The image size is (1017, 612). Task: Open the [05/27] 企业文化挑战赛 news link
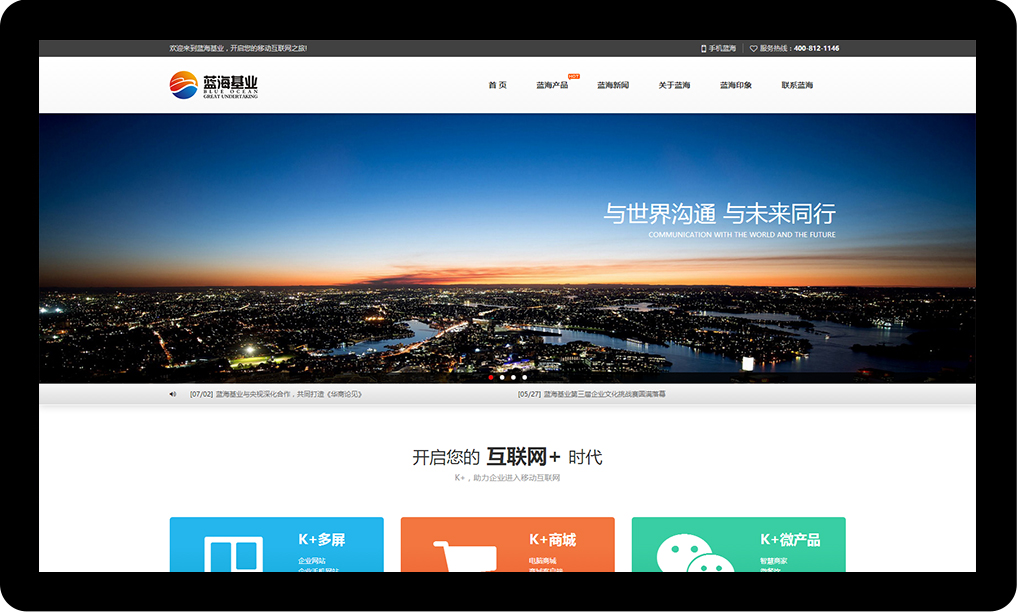pyautogui.click(x=591, y=394)
